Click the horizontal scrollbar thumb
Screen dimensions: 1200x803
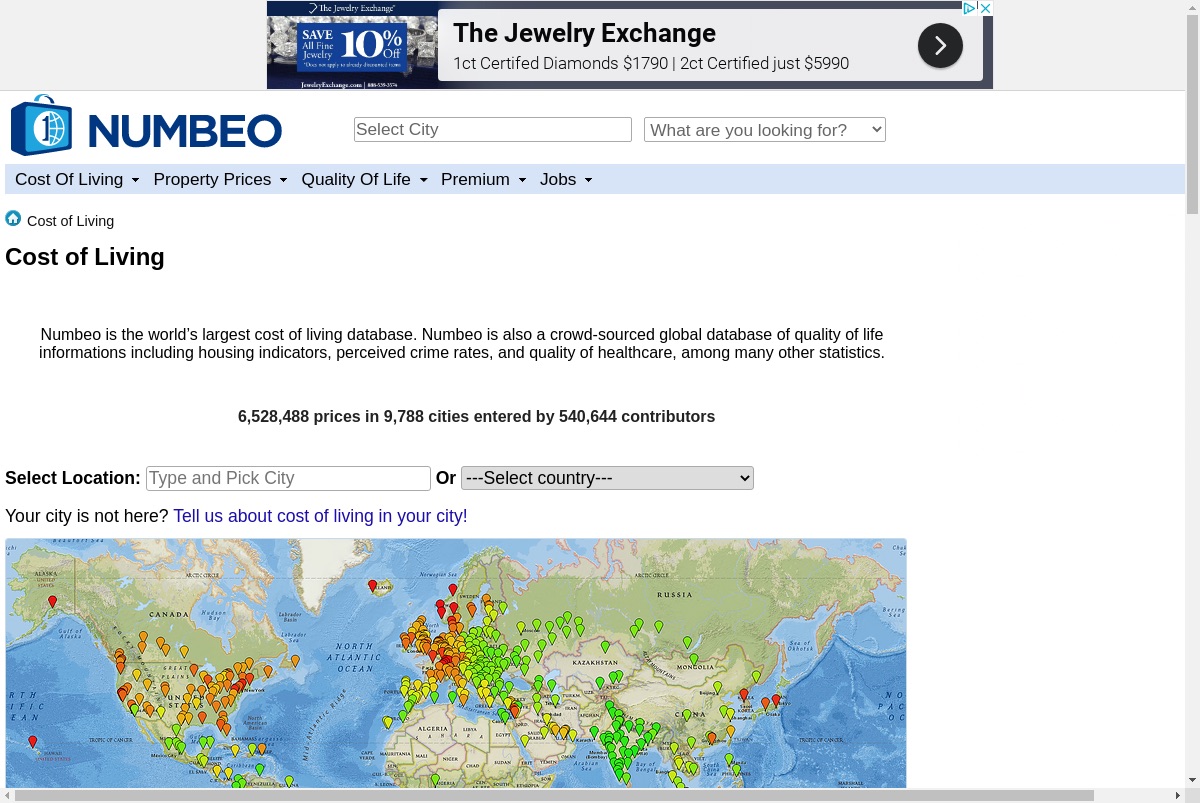(x=555, y=796)
